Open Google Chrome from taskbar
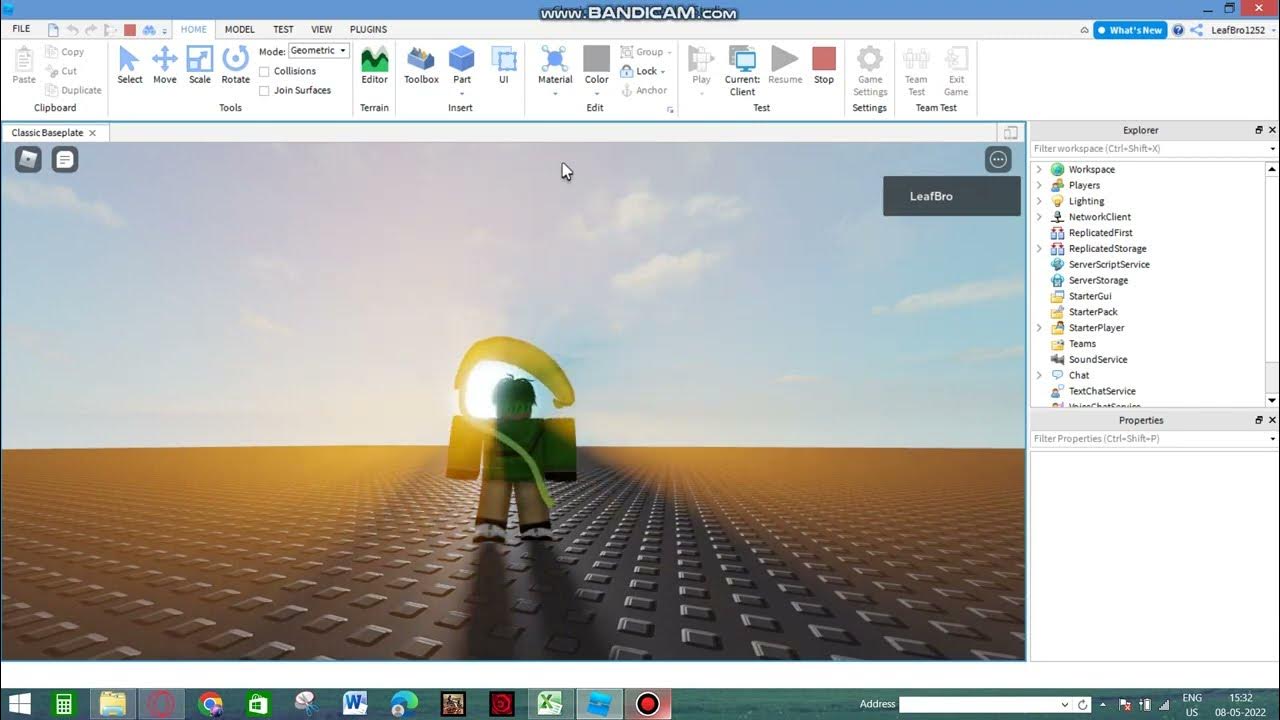The height and width of the screenshot is (720, 1280). pos(210,704)
